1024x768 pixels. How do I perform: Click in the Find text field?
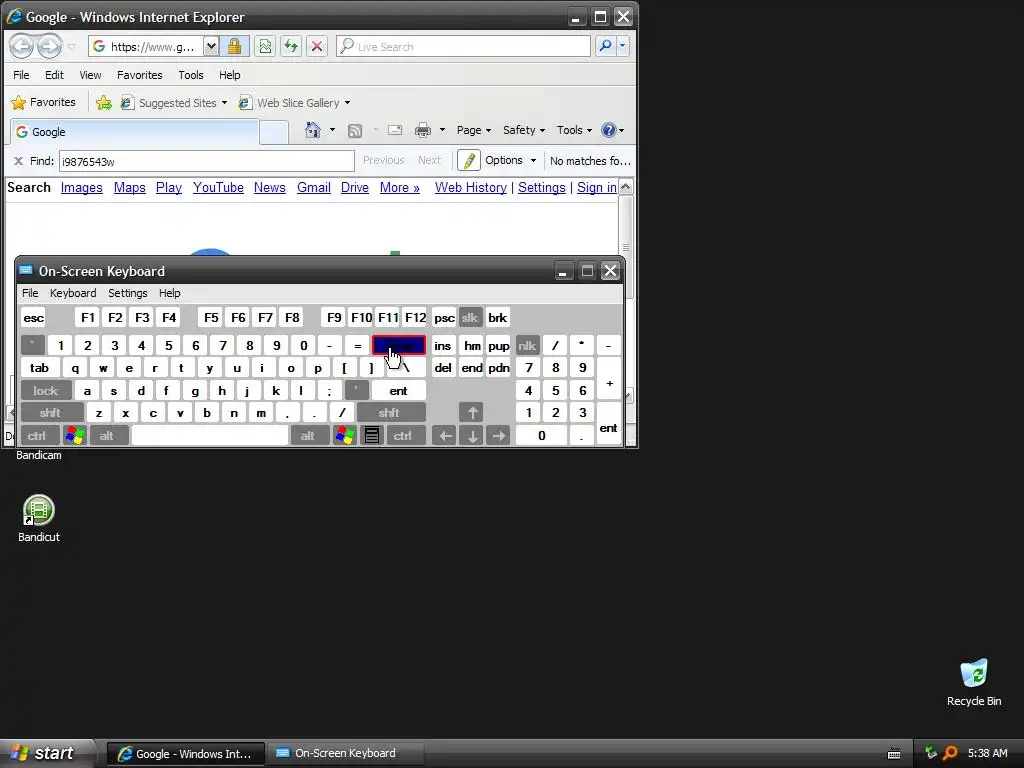pos(206,161)
